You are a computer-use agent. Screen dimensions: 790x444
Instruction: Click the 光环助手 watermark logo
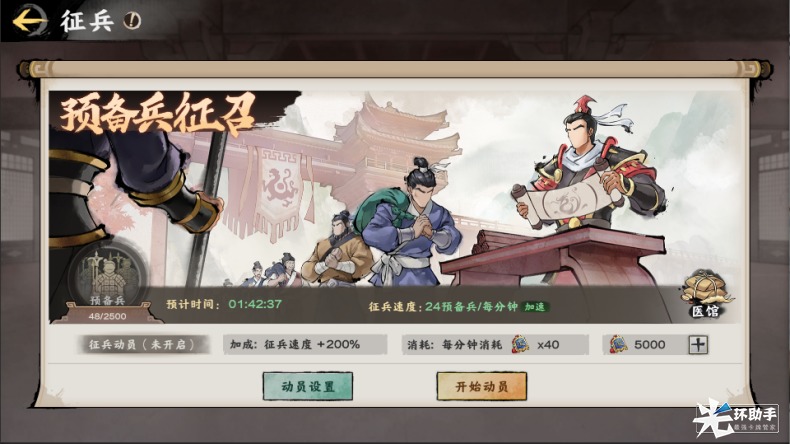[x=736, y=417]
